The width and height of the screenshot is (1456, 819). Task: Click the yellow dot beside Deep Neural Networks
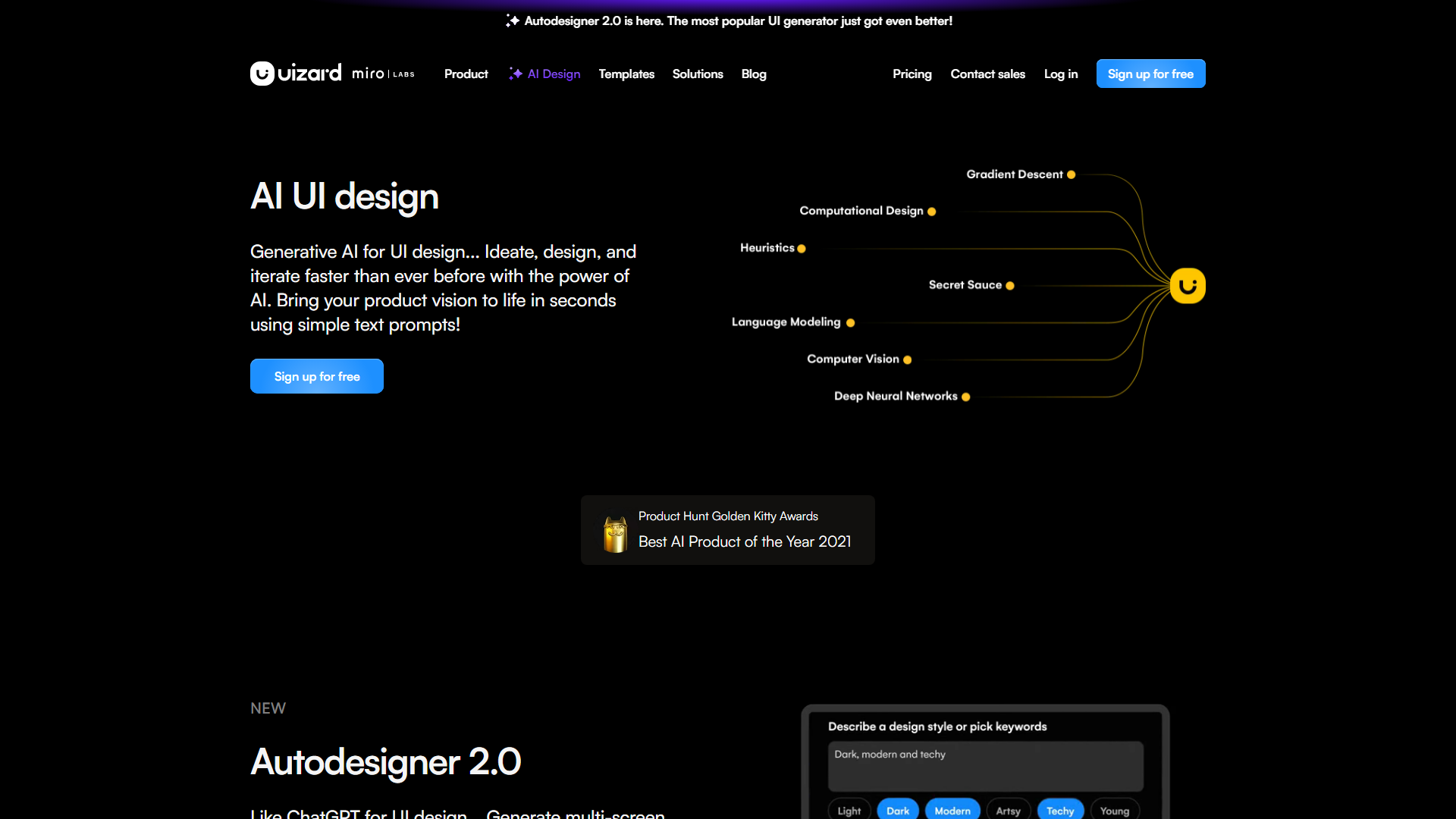966,397
